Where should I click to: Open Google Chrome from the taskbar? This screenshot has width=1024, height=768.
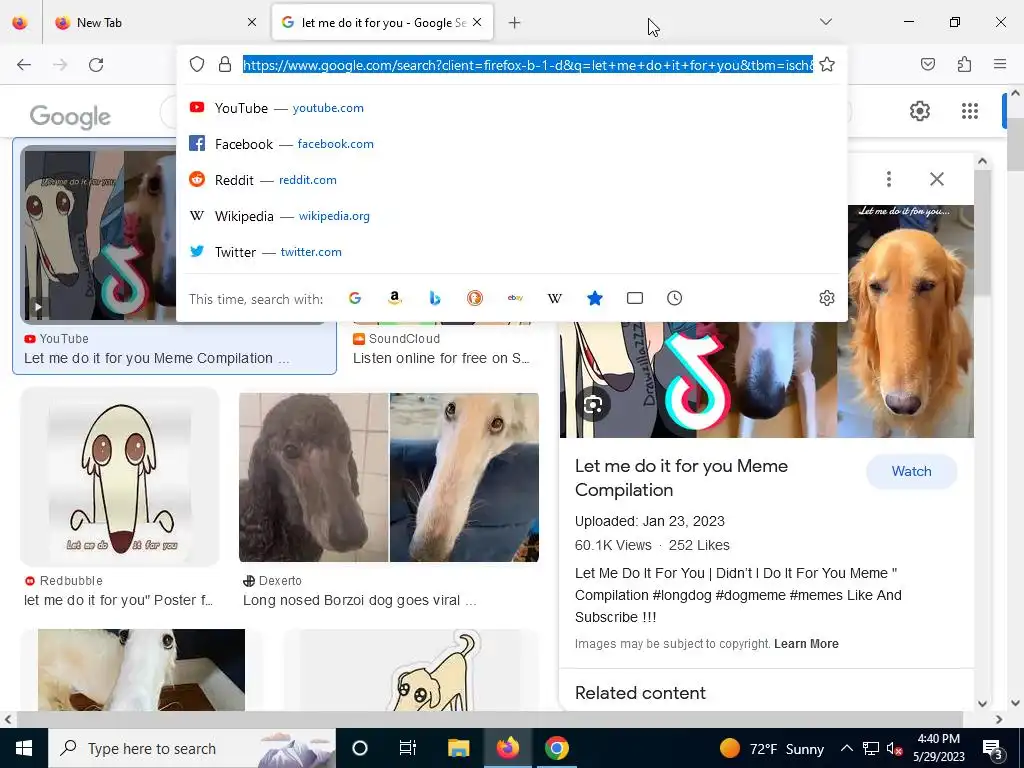[556, 748]
